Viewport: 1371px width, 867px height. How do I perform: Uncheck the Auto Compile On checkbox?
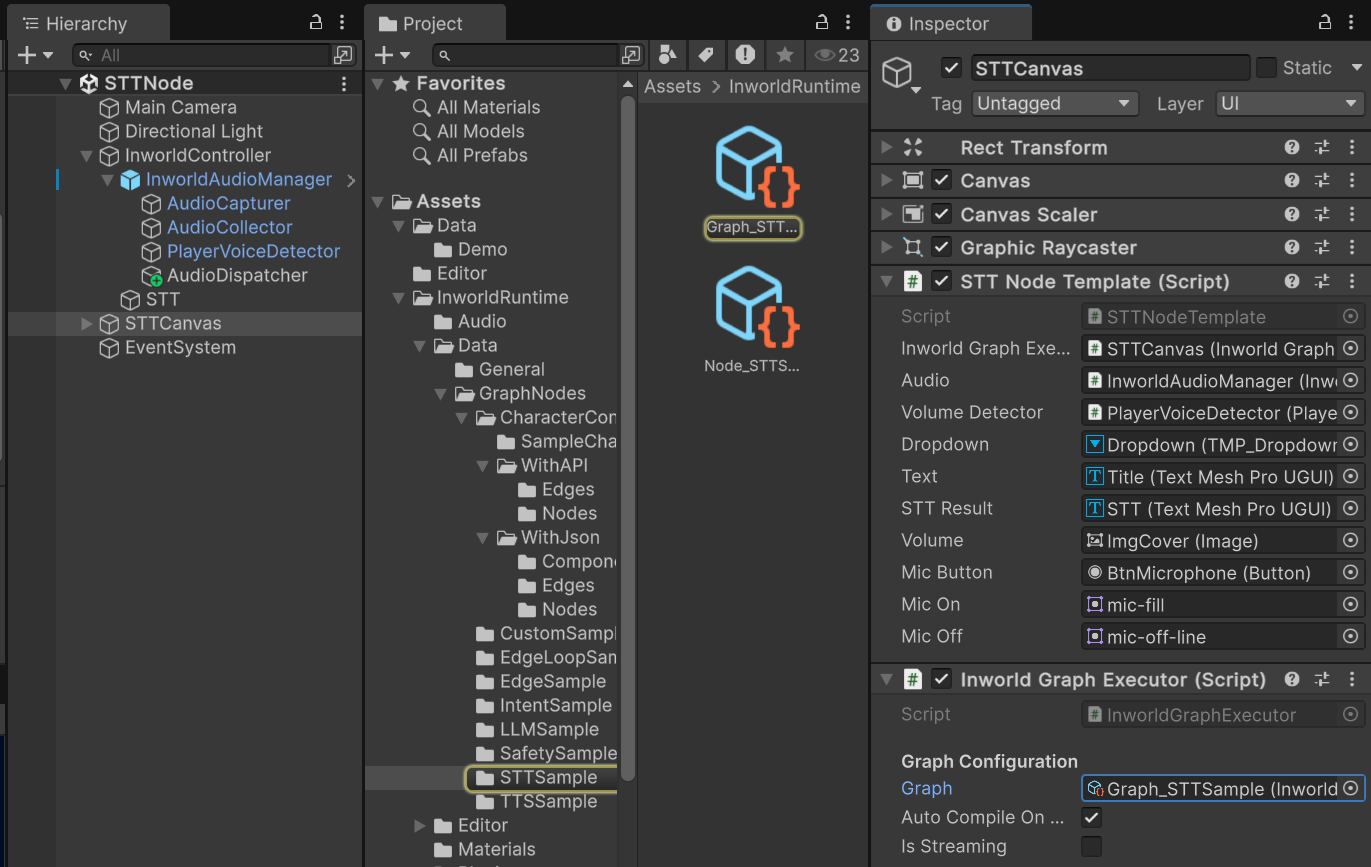pos(1091,817)
